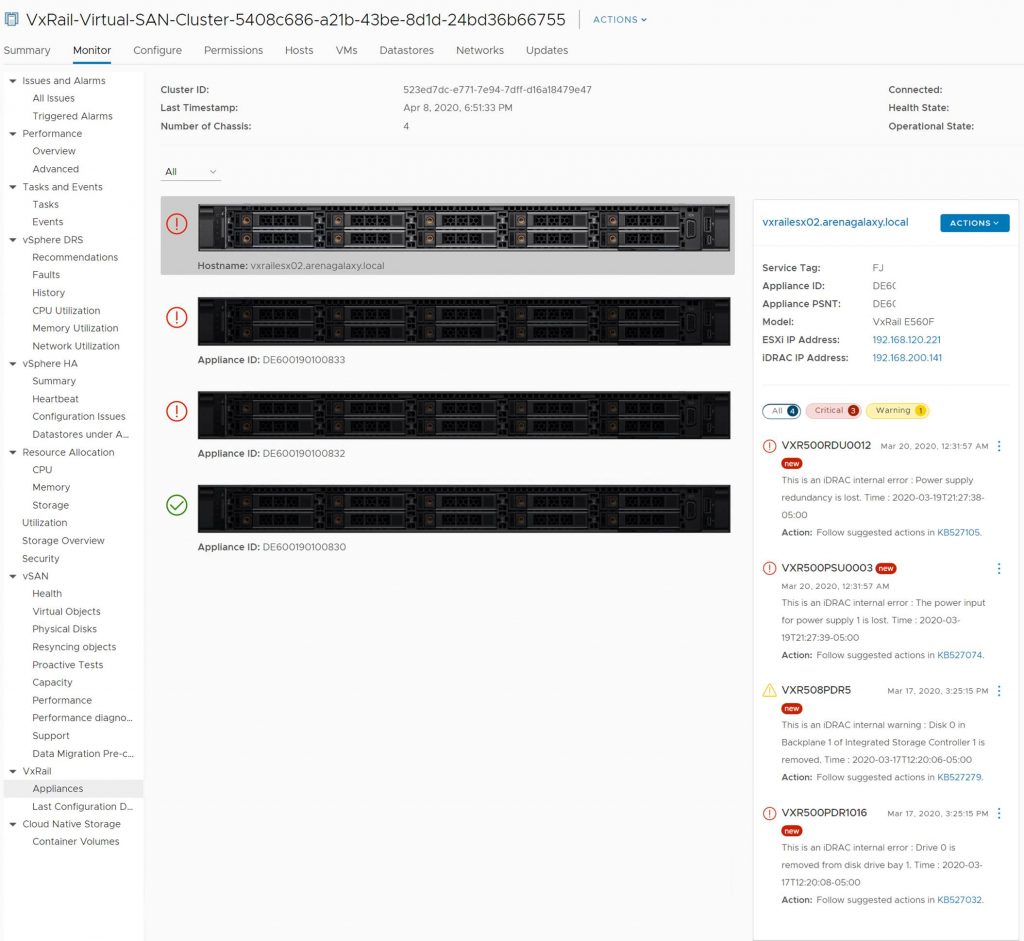This screenshot has height=941, width=1024.
Task: Open All Issues in sidebar
Action: tap(54, 99)
